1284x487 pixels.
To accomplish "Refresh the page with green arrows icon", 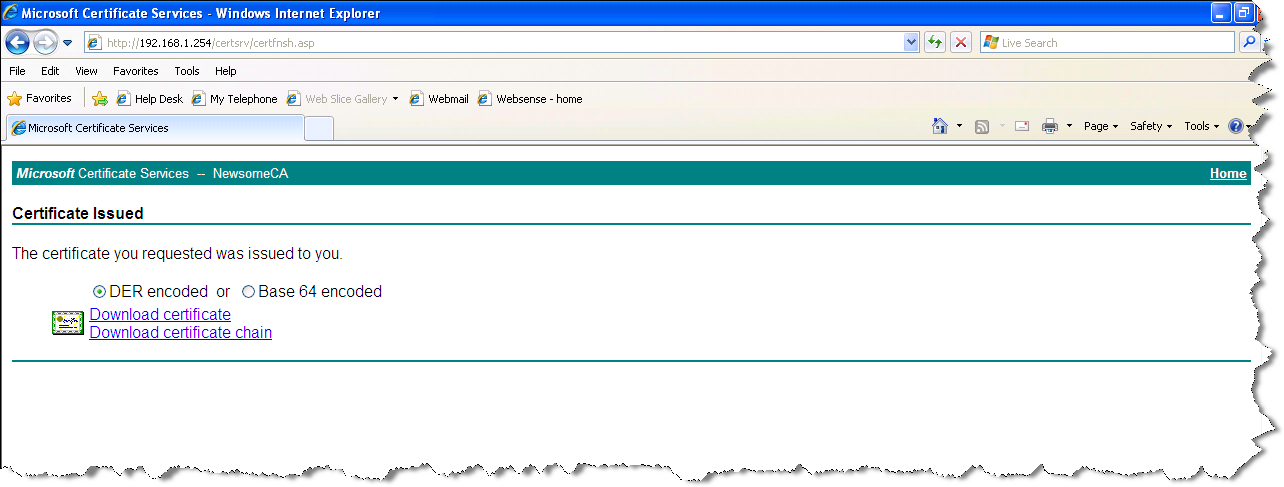I will tap(935, 43).
